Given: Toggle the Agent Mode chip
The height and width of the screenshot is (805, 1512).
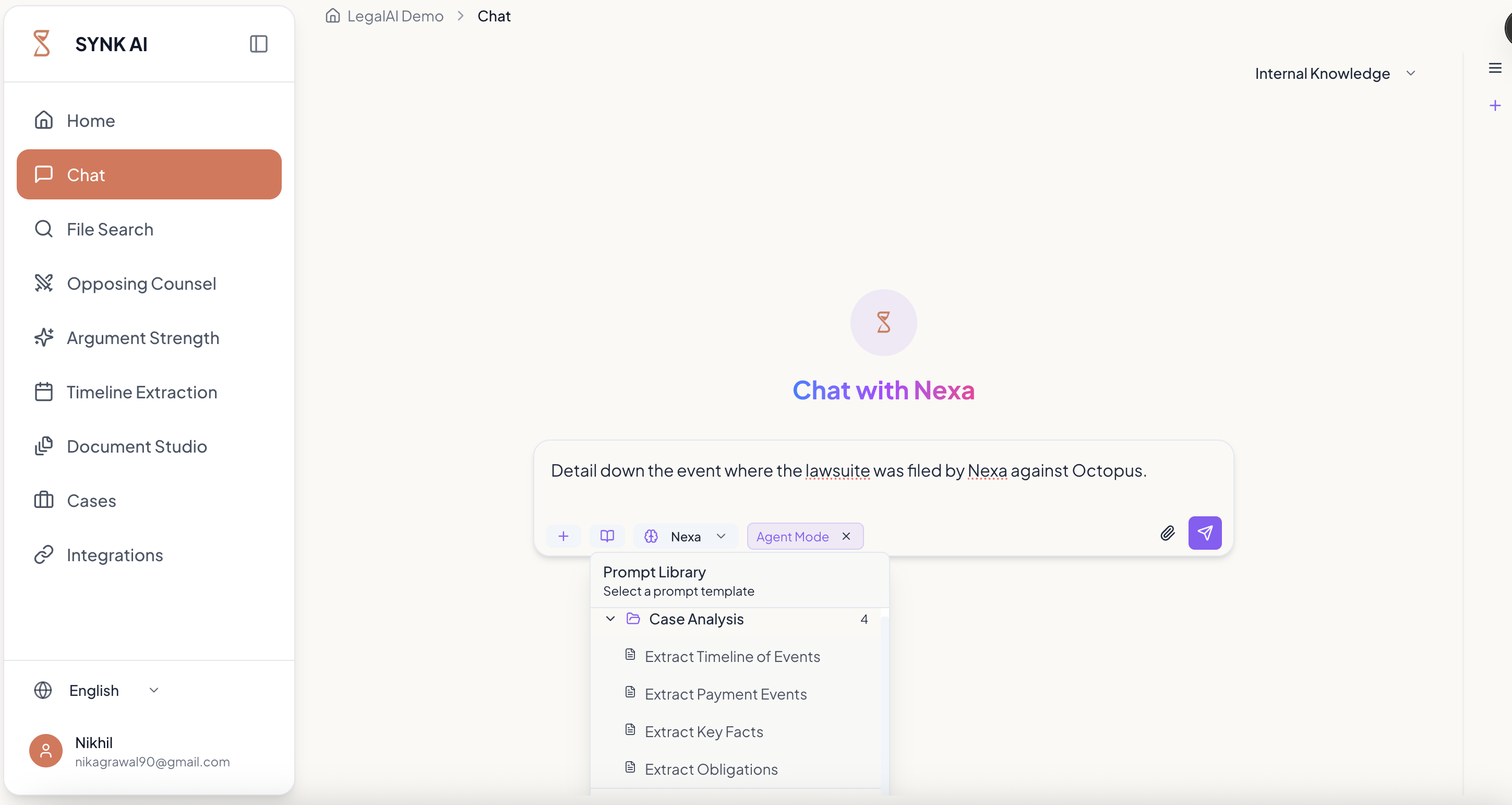Looking at the screenshot, I should coord(792,537).
